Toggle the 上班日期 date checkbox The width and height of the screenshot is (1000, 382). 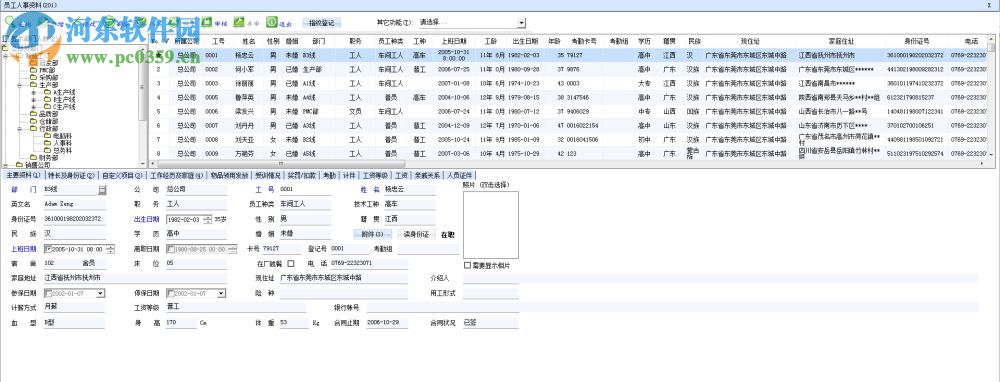click(x=48, y=249)
